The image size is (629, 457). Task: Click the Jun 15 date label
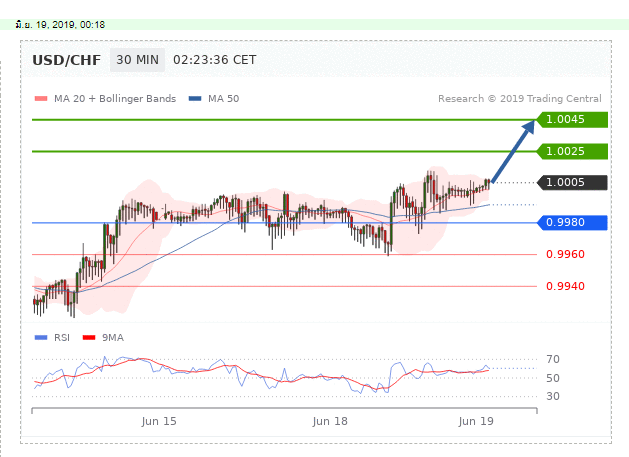point(159,421)
